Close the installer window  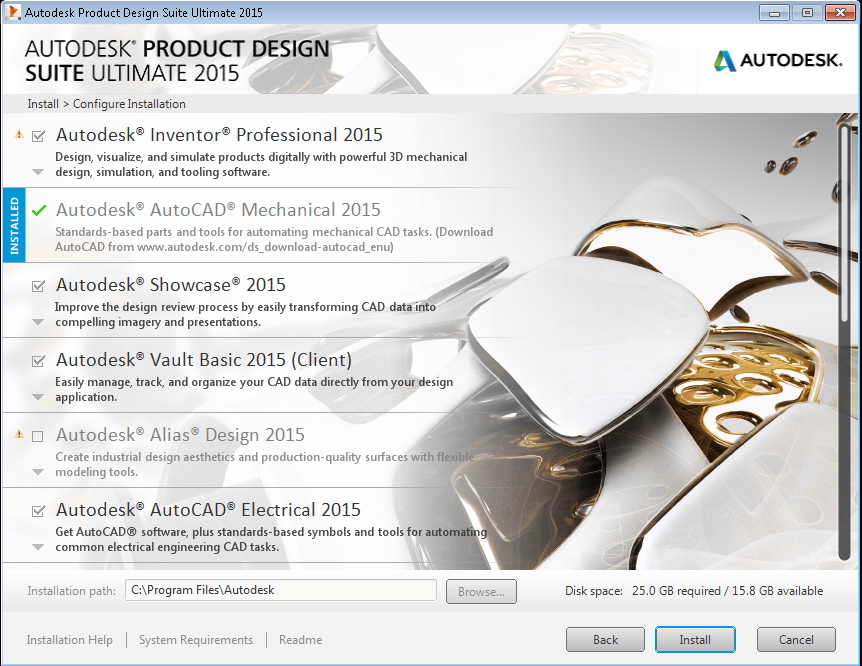click(840, 13)
